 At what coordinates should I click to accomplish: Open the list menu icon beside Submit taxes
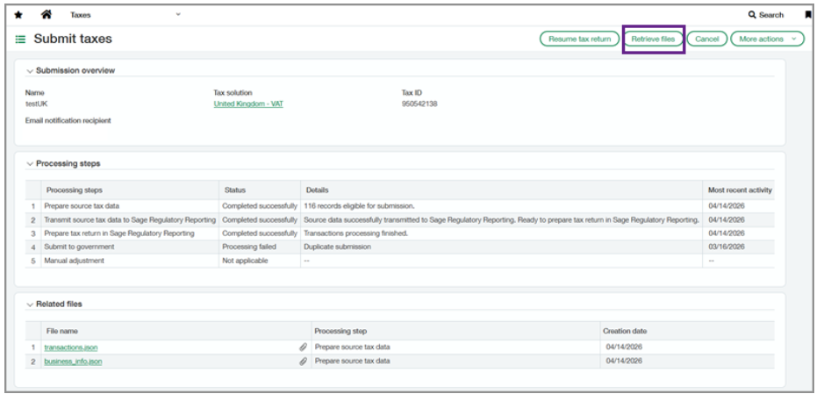(20, 39)
